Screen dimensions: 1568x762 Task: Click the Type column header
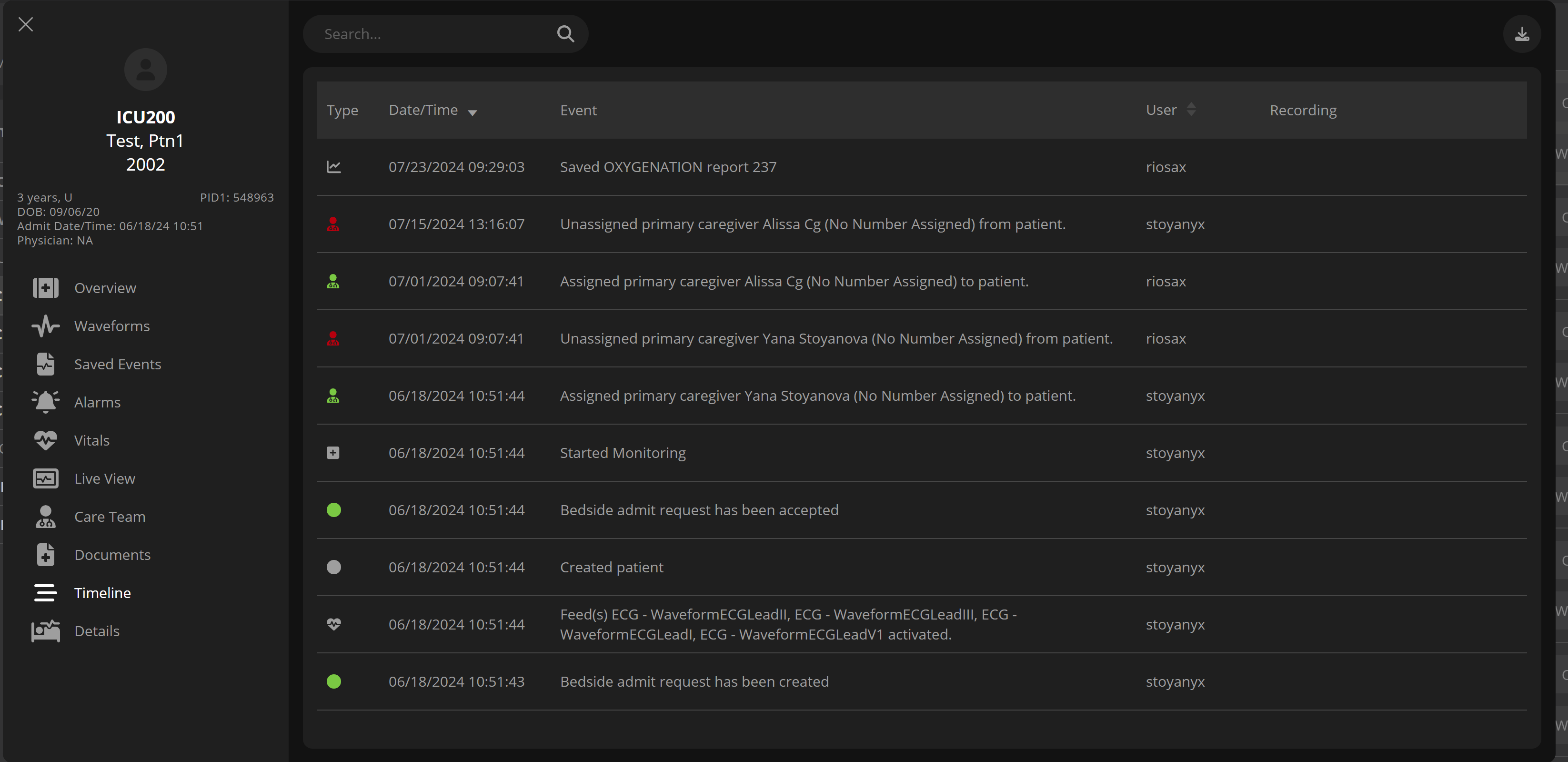coord(342,110)
